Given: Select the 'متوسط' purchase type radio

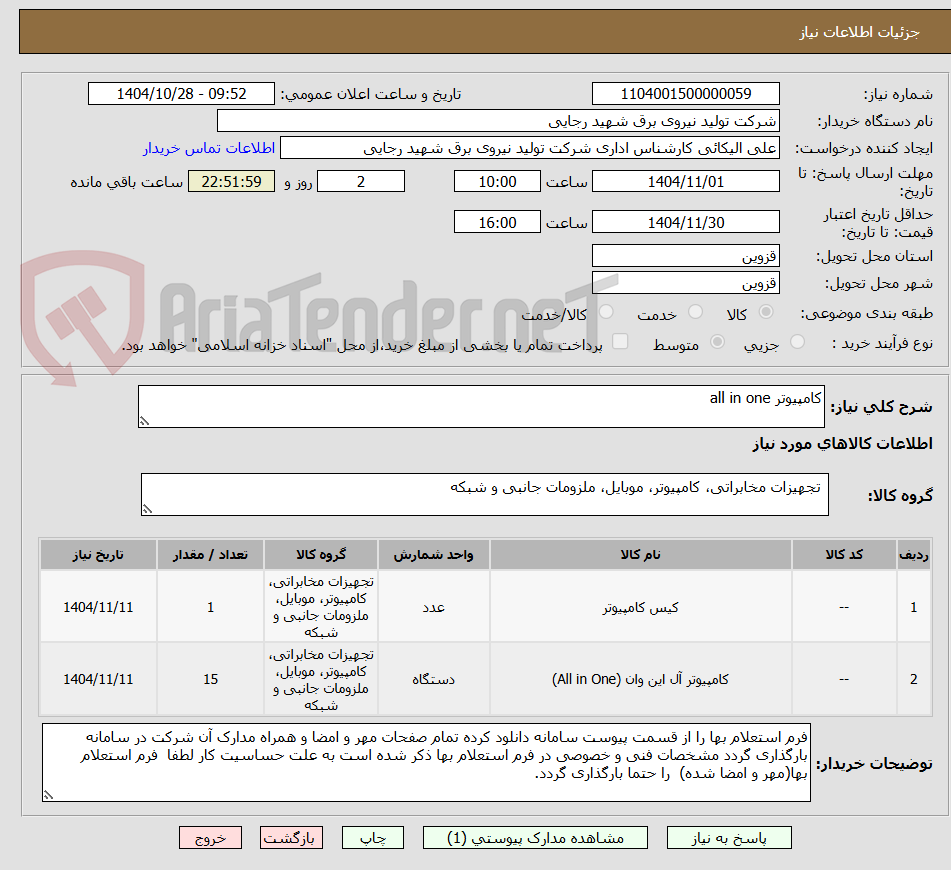Looking at the screenshot, I should point(717,342).
